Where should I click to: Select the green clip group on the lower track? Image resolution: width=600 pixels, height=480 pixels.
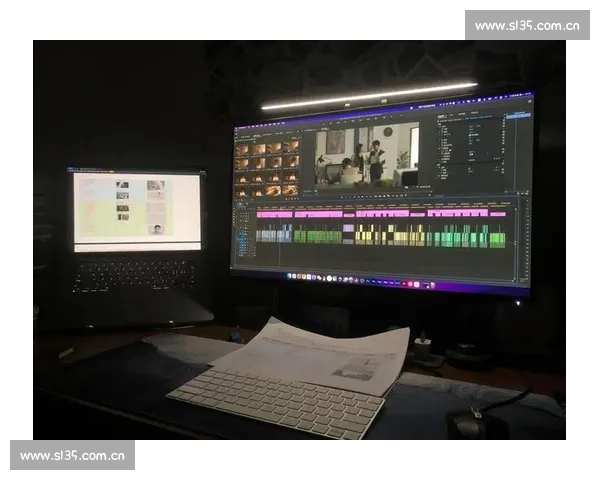click(x=316, y=237)
